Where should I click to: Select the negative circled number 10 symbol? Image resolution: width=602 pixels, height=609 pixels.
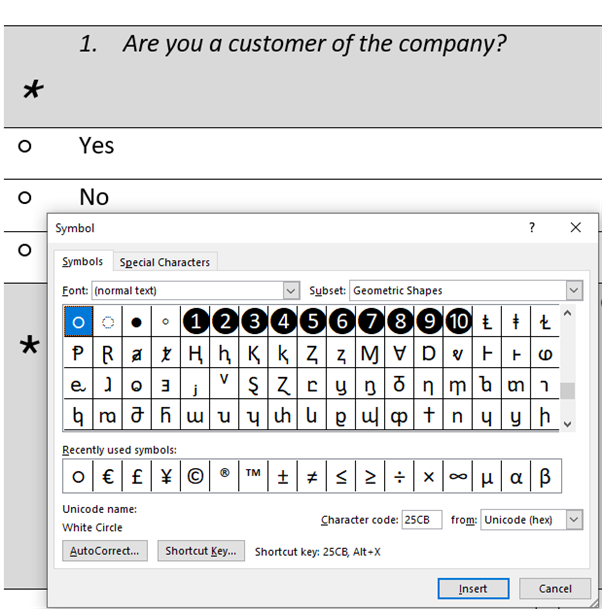click(x=458, y=322)
